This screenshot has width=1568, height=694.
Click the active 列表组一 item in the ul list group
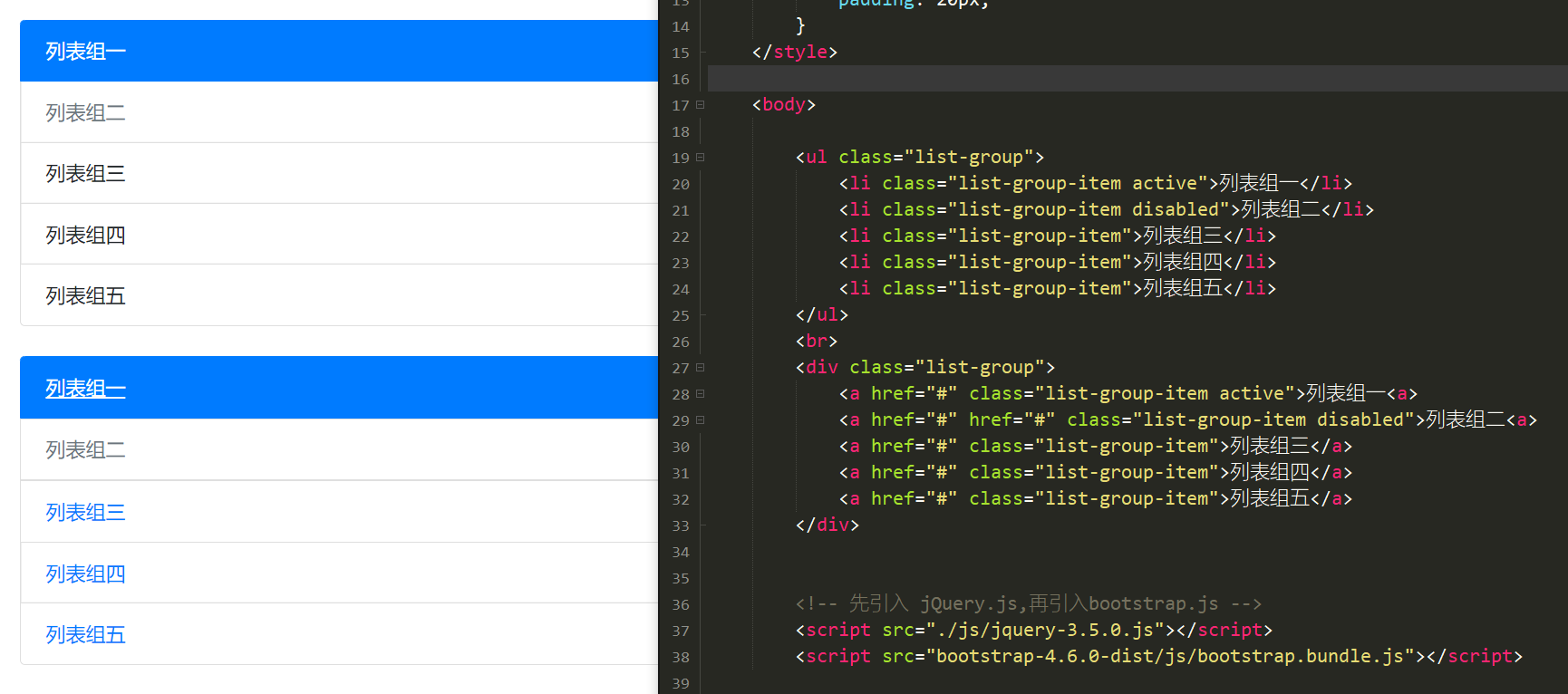[339, 51]
